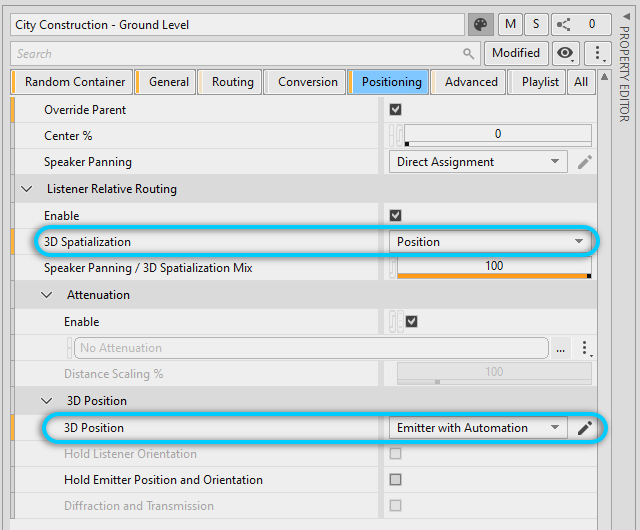This screenshot has width=640, height=530.
Task: Select the All tab button
Action: 581,82
